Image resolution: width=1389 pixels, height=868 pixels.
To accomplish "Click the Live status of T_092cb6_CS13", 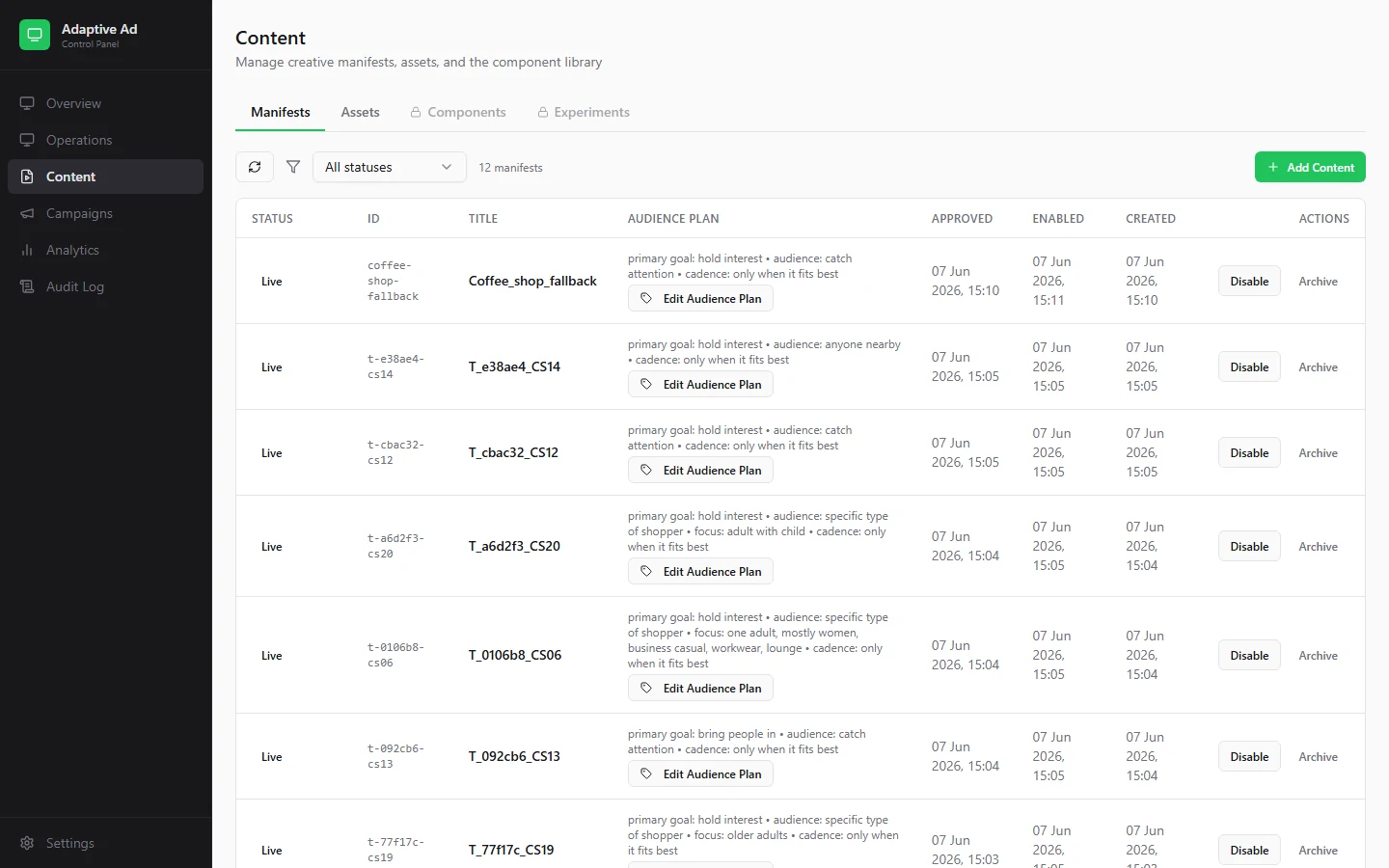I will pos(272,757).
